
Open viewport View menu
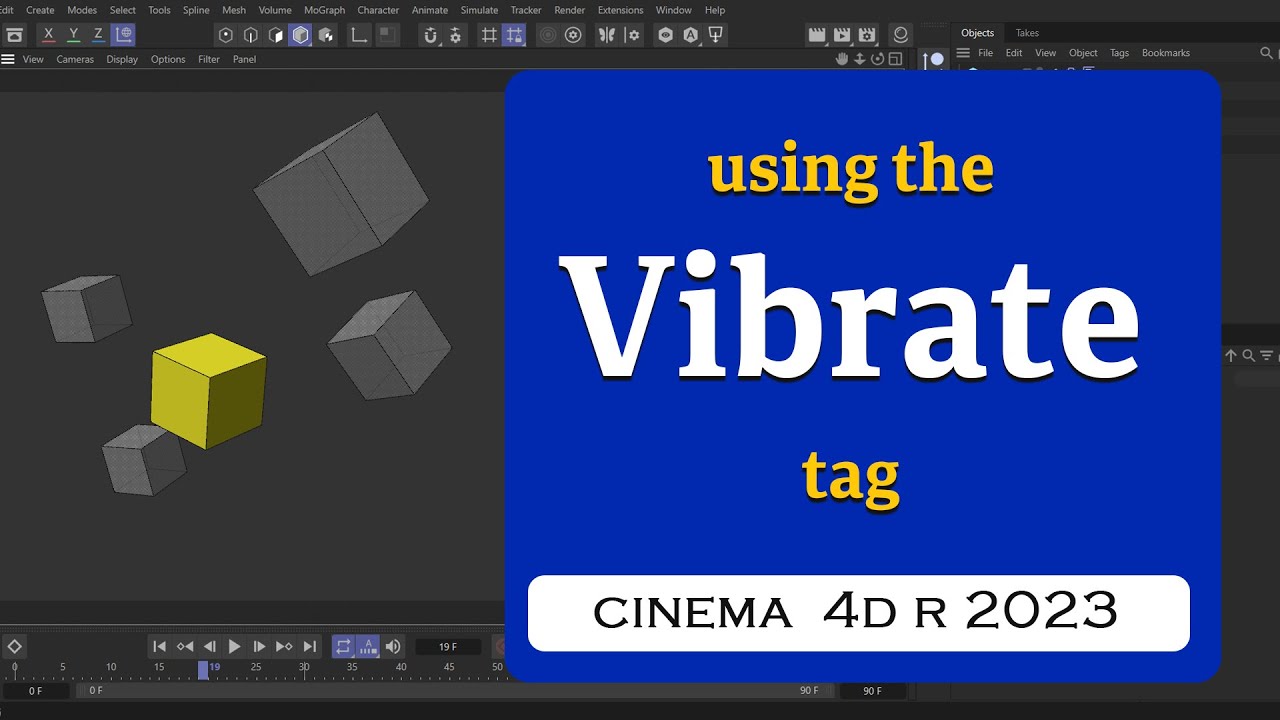coord(33,59)
